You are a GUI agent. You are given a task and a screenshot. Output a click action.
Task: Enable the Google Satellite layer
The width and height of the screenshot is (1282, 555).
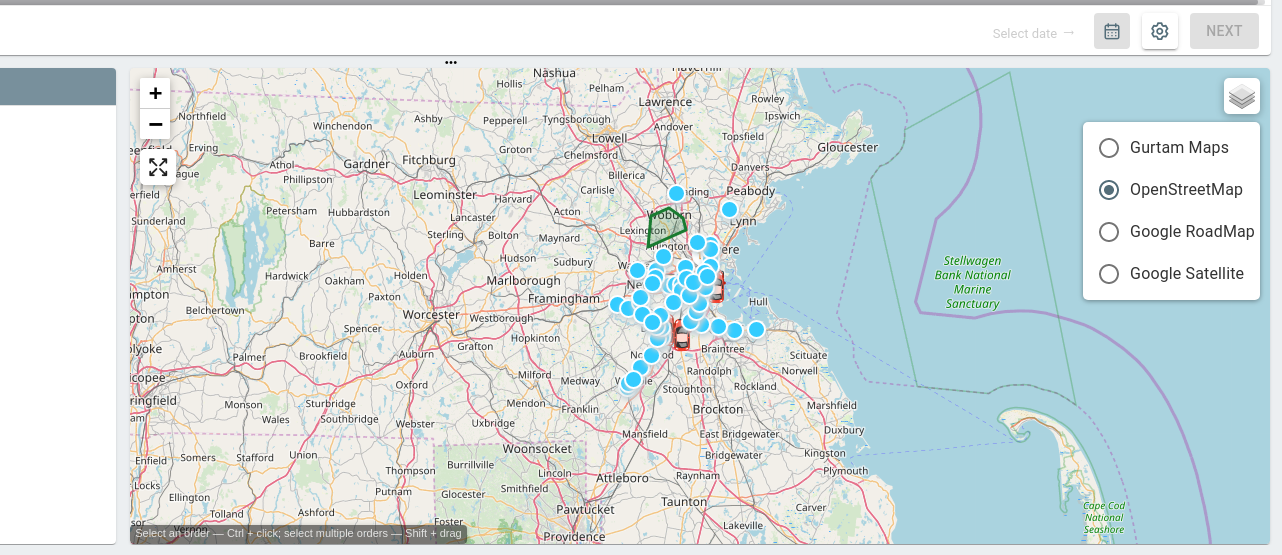(1108, 274)
